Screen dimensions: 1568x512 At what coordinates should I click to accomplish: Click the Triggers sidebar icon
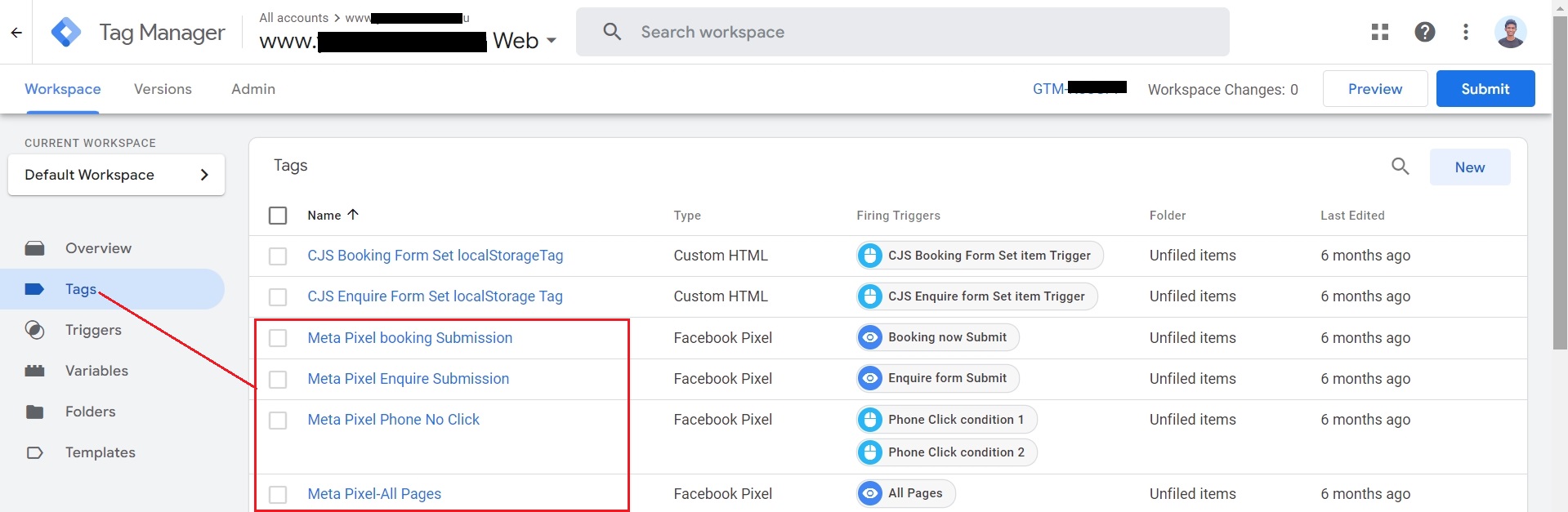34,330
